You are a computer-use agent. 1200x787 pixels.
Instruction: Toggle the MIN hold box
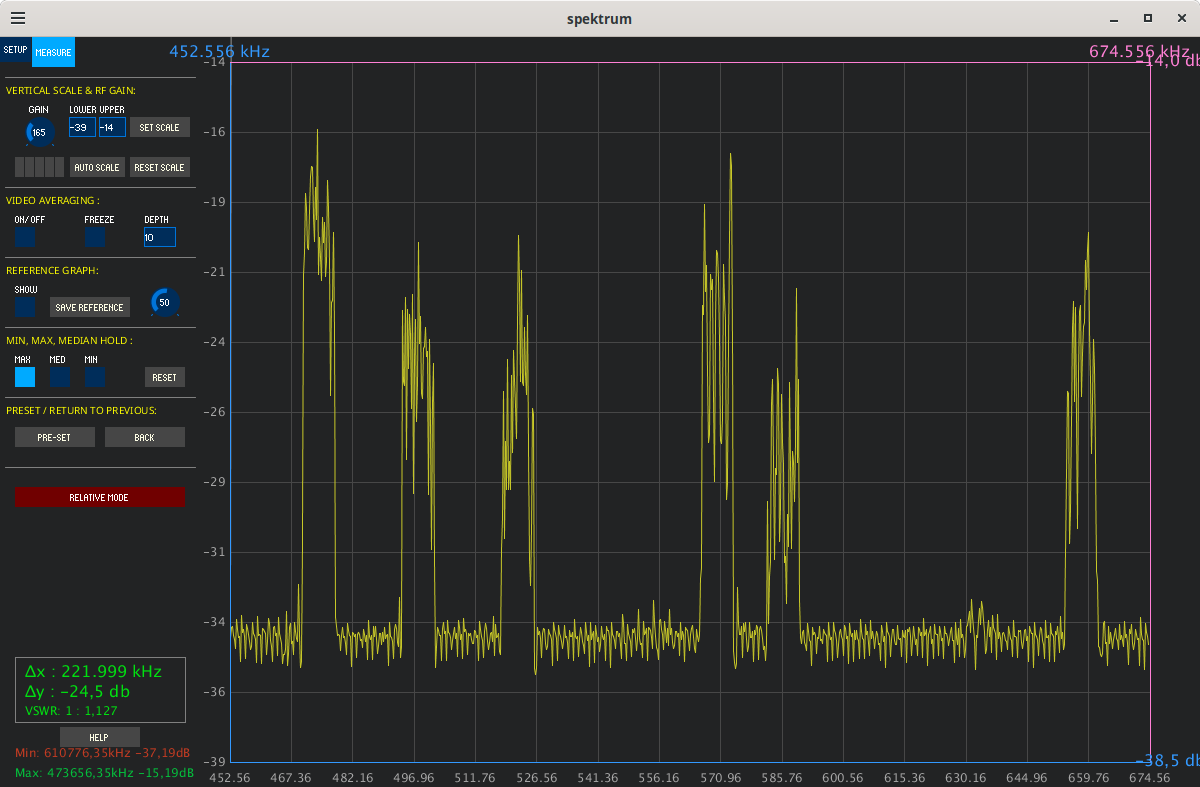(95, 377)
